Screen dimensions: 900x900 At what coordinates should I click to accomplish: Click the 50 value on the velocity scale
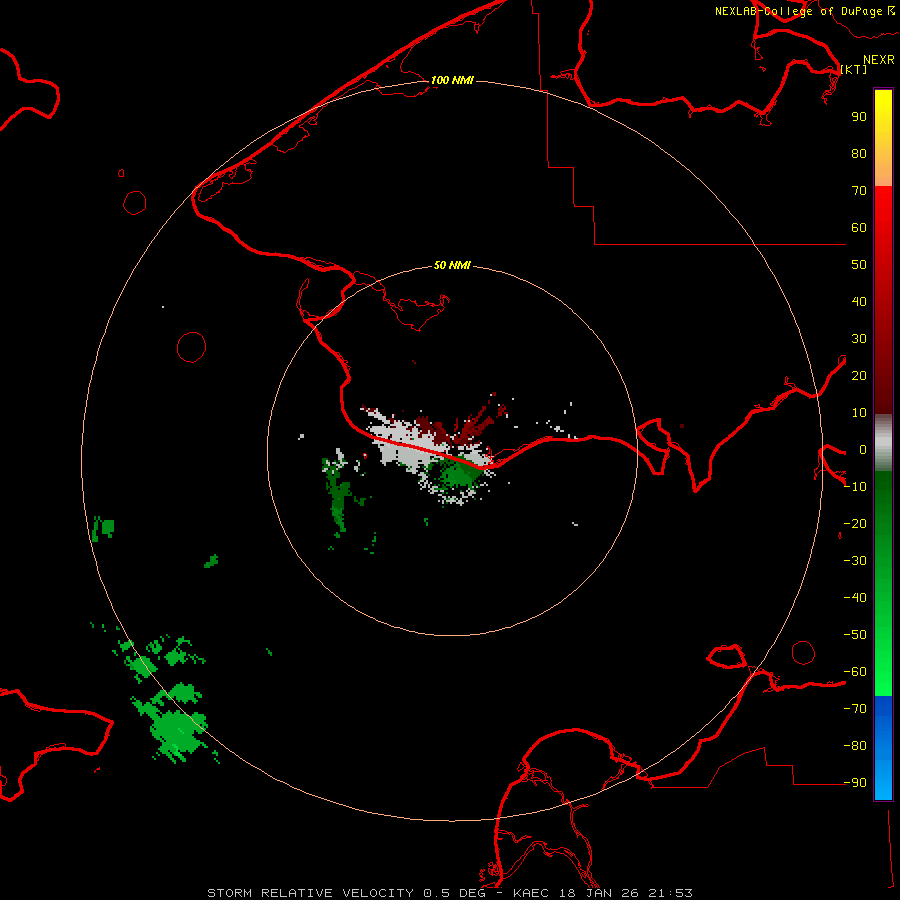pyautogui.click(x=859, y=265)
